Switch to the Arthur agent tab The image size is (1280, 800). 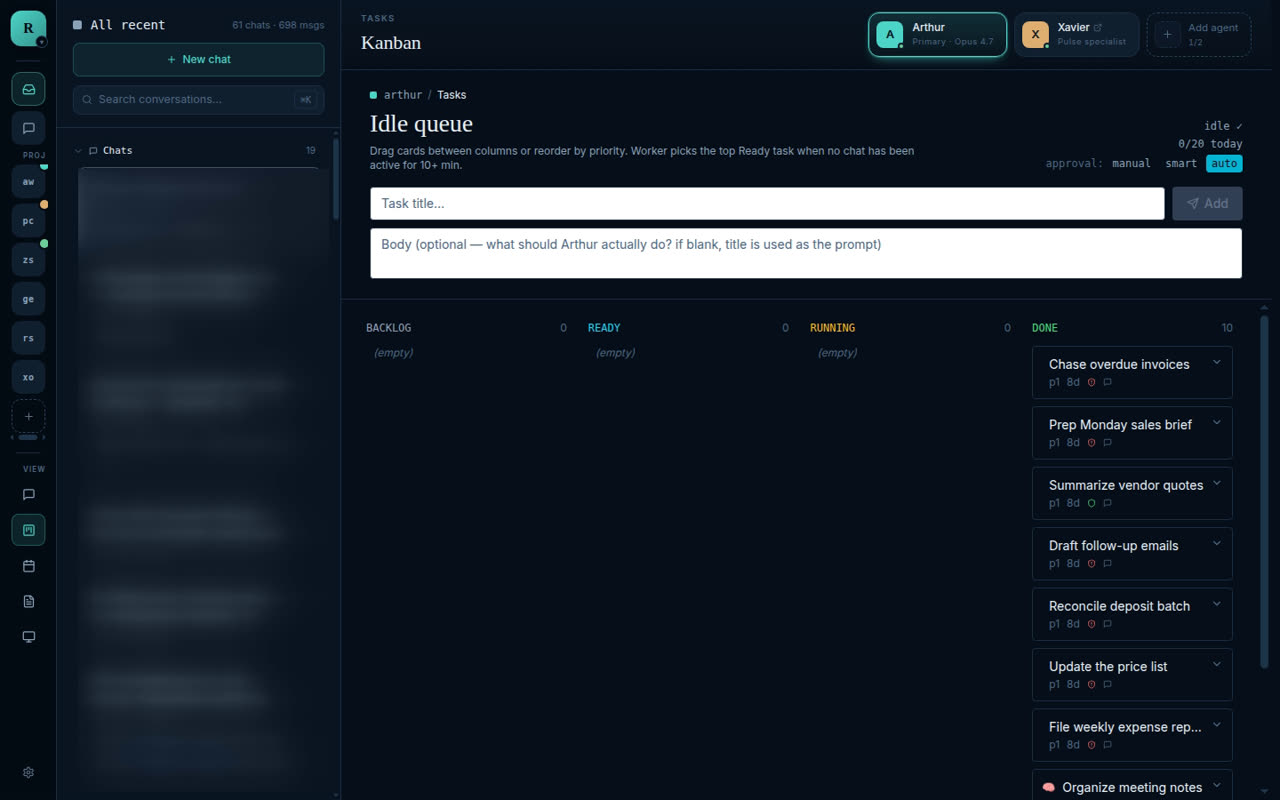click(x=937, y=35)
